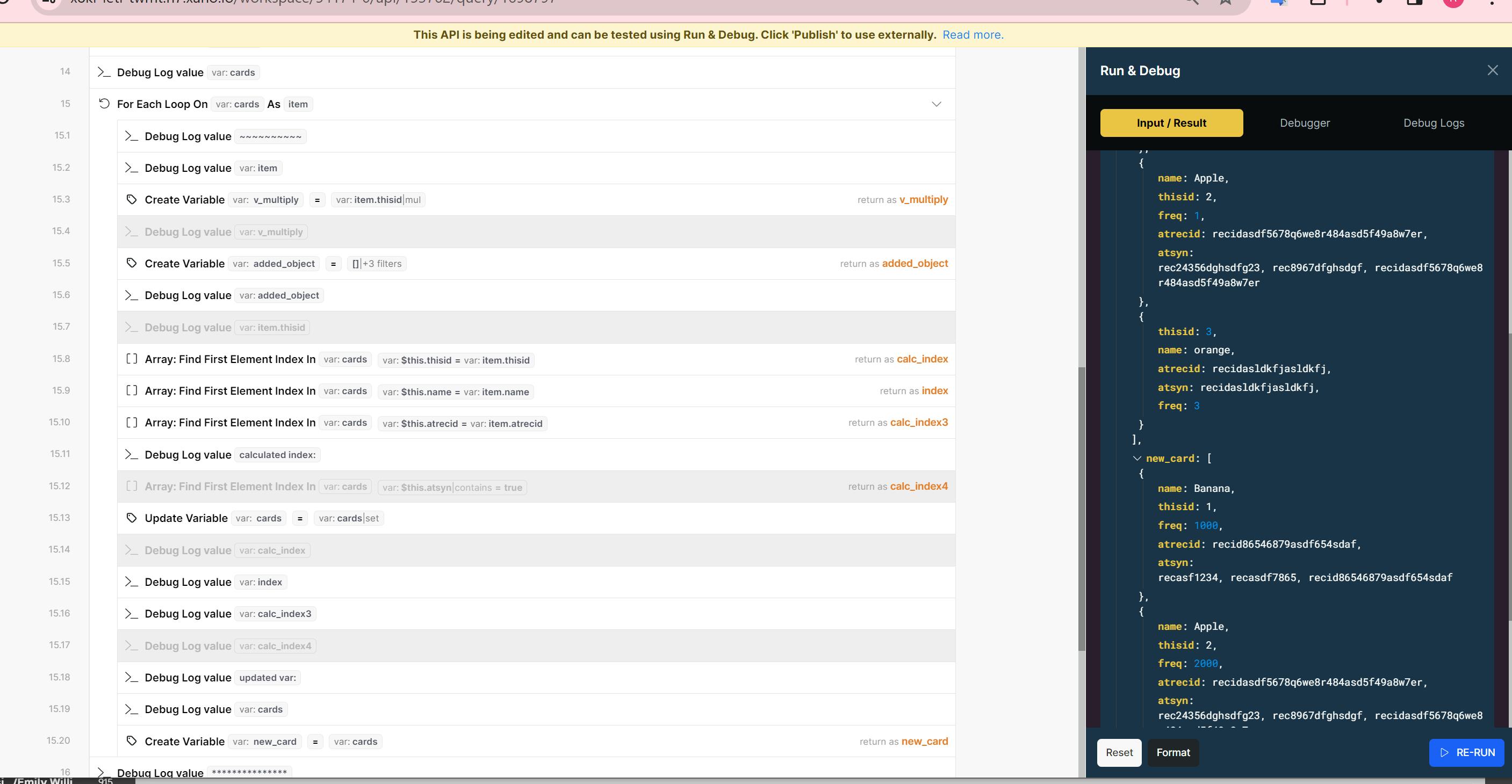1512x784 pixels.
Task: Click terminal icon of Debug Log var: cards step 14
Action: tap(104, 72)
